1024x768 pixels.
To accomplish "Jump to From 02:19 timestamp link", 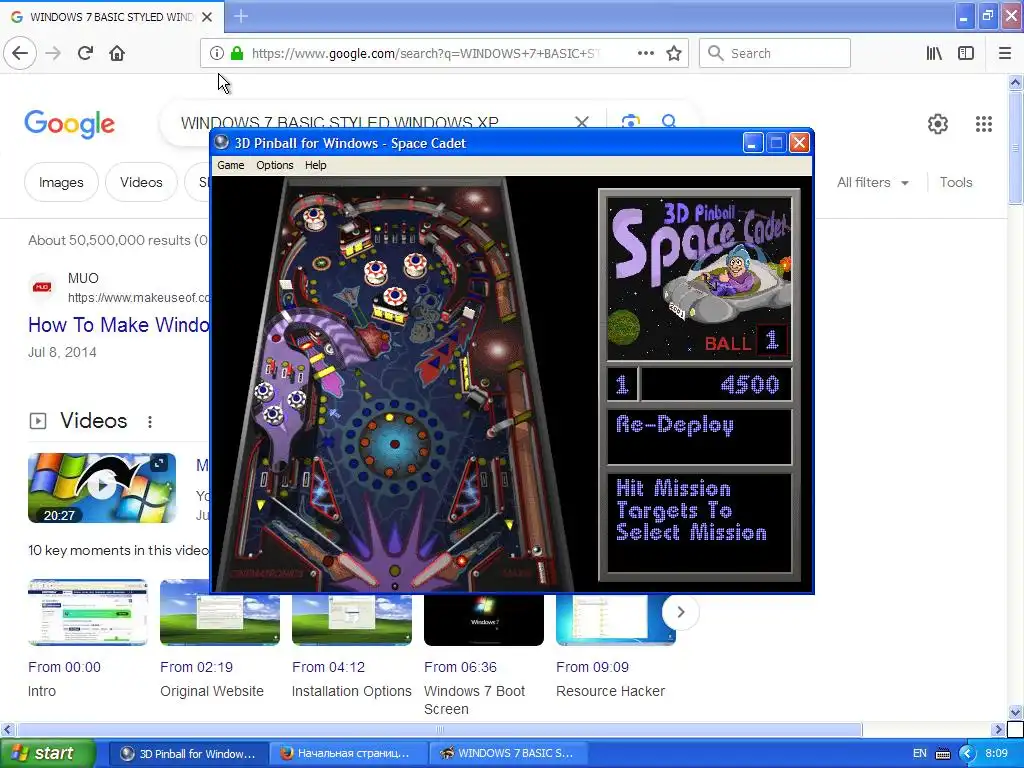I will click(197, 667).
